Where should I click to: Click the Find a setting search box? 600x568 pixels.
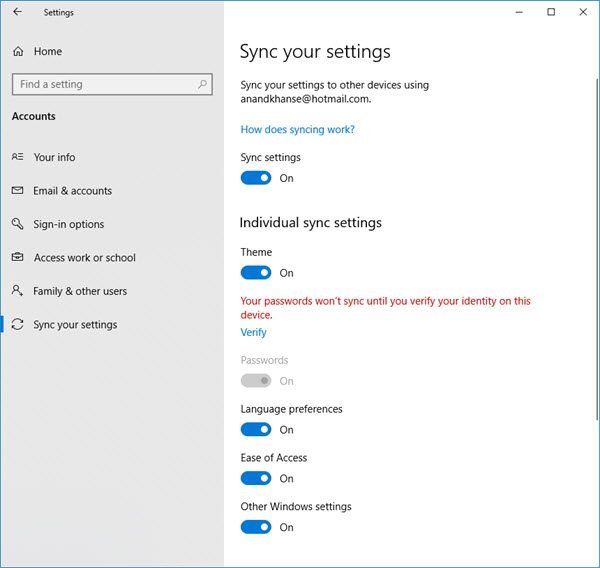tap(105, 85)
